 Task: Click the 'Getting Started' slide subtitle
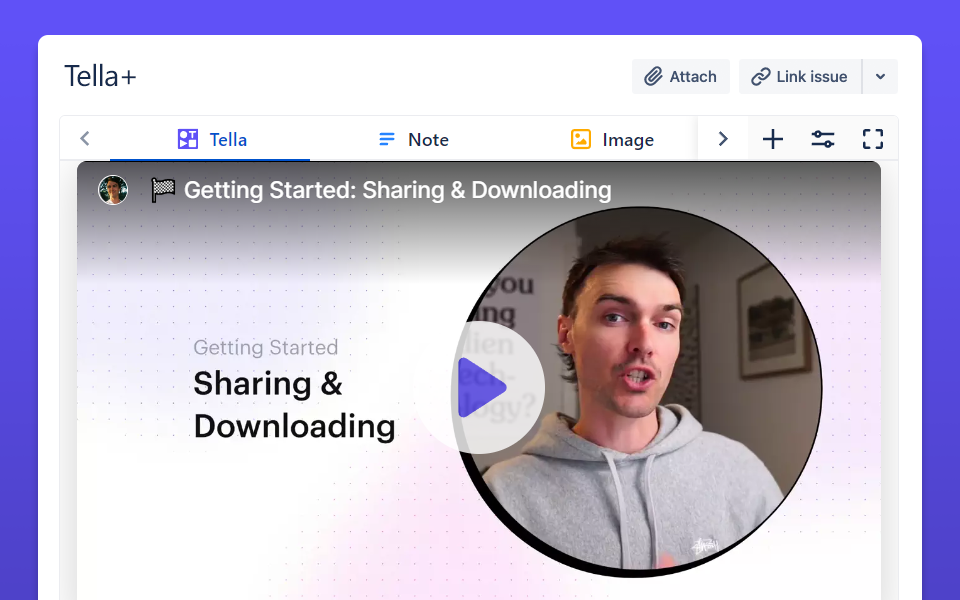tap(266, 348)
